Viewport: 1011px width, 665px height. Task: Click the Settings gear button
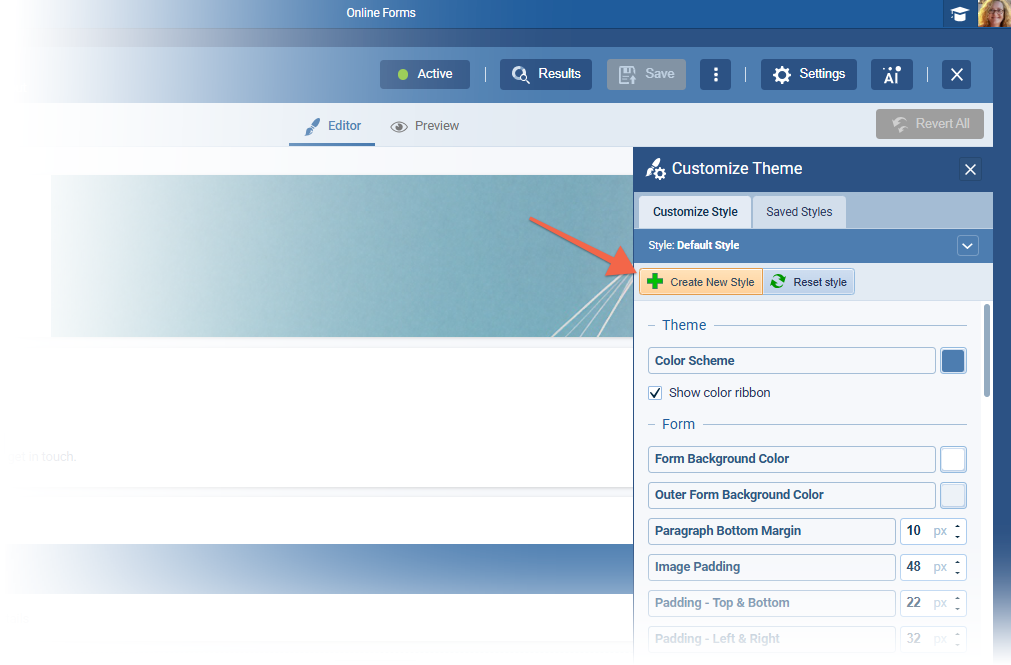pos(808,74)
